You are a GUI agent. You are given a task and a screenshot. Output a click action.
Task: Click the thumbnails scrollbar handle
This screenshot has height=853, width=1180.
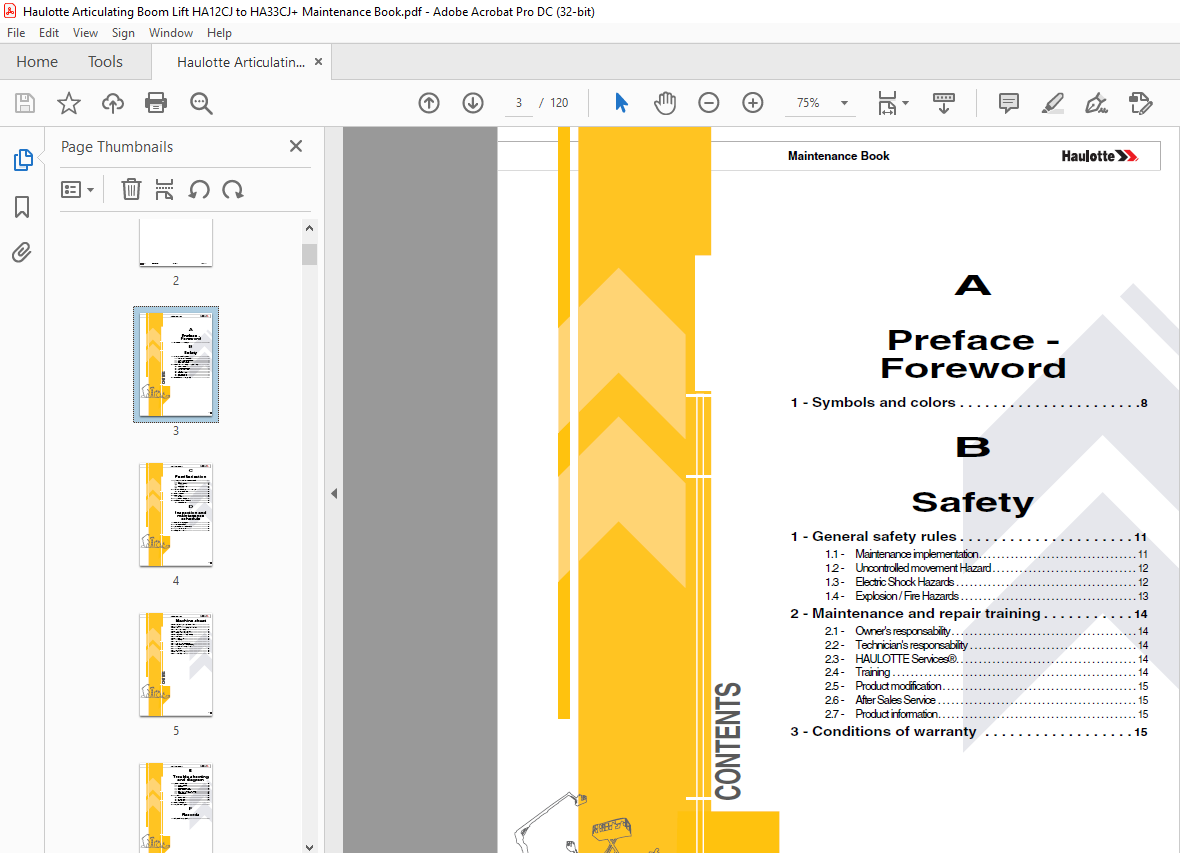click(x=309, y=254)
